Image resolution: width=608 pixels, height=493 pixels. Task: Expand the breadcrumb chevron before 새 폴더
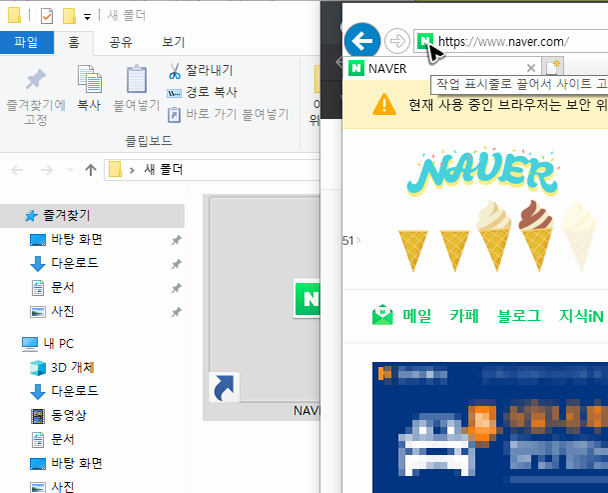pos(132,170)
